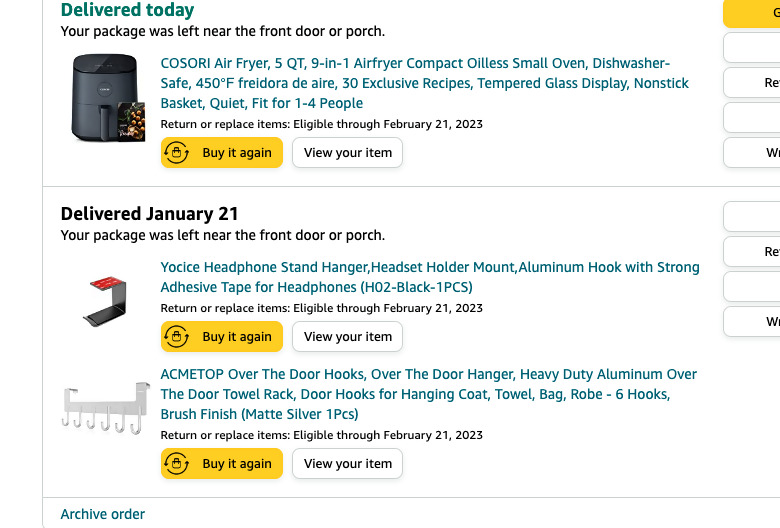Buy the Yocice Headphone Stand again
This screenshot has height=528, width=780.
tap(222, 336)
